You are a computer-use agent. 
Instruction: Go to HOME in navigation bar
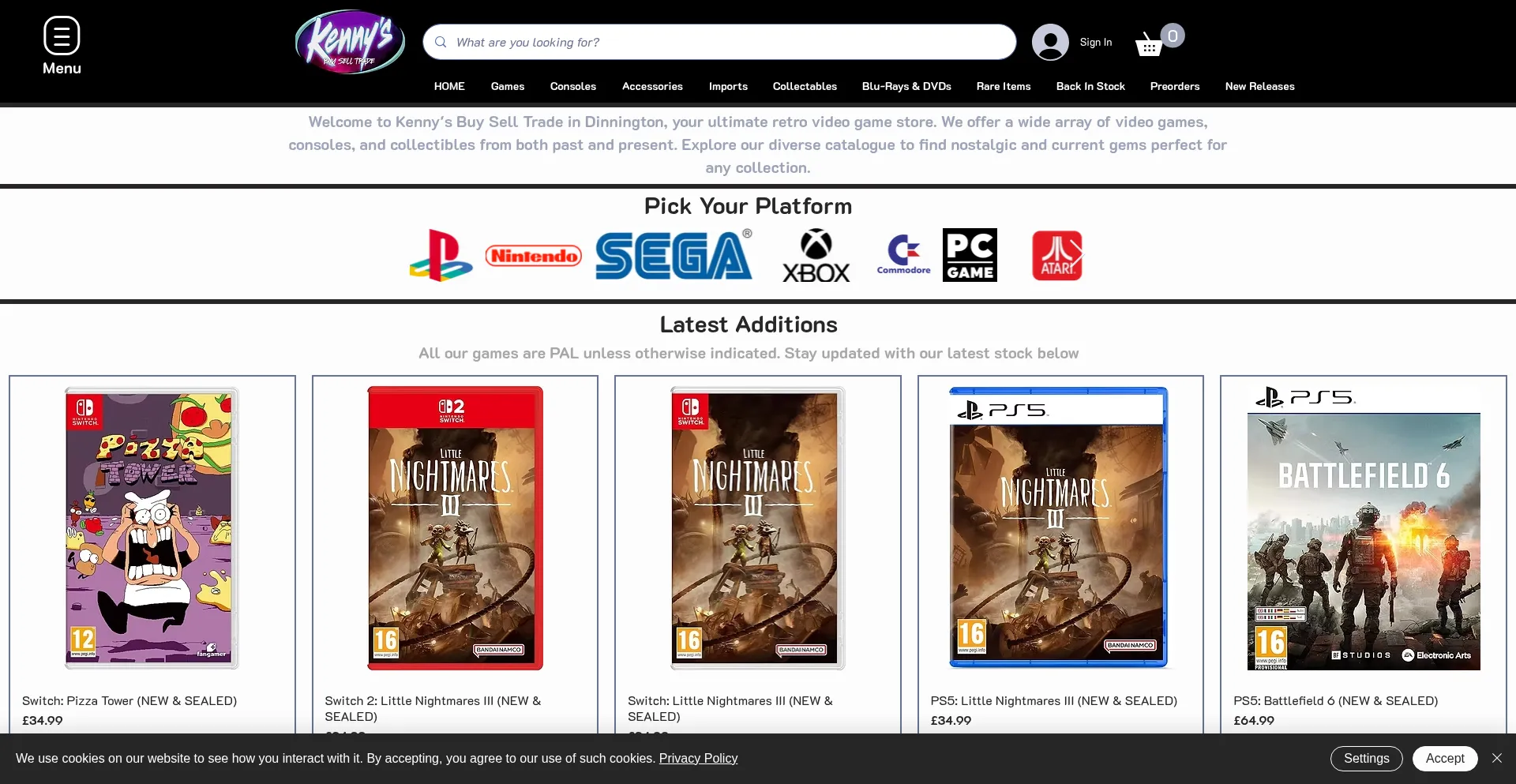pos(449,86)
